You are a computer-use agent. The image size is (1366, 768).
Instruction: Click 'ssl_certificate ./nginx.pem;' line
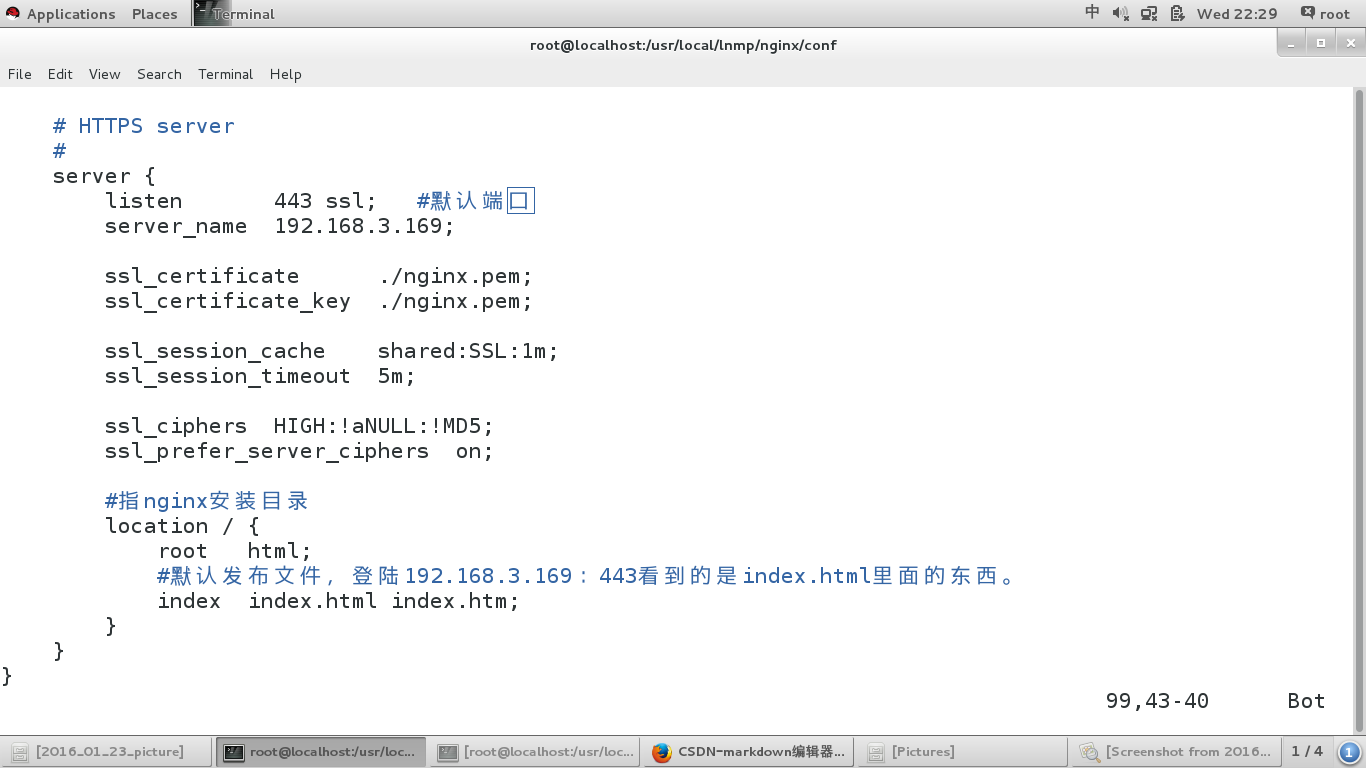318,276
